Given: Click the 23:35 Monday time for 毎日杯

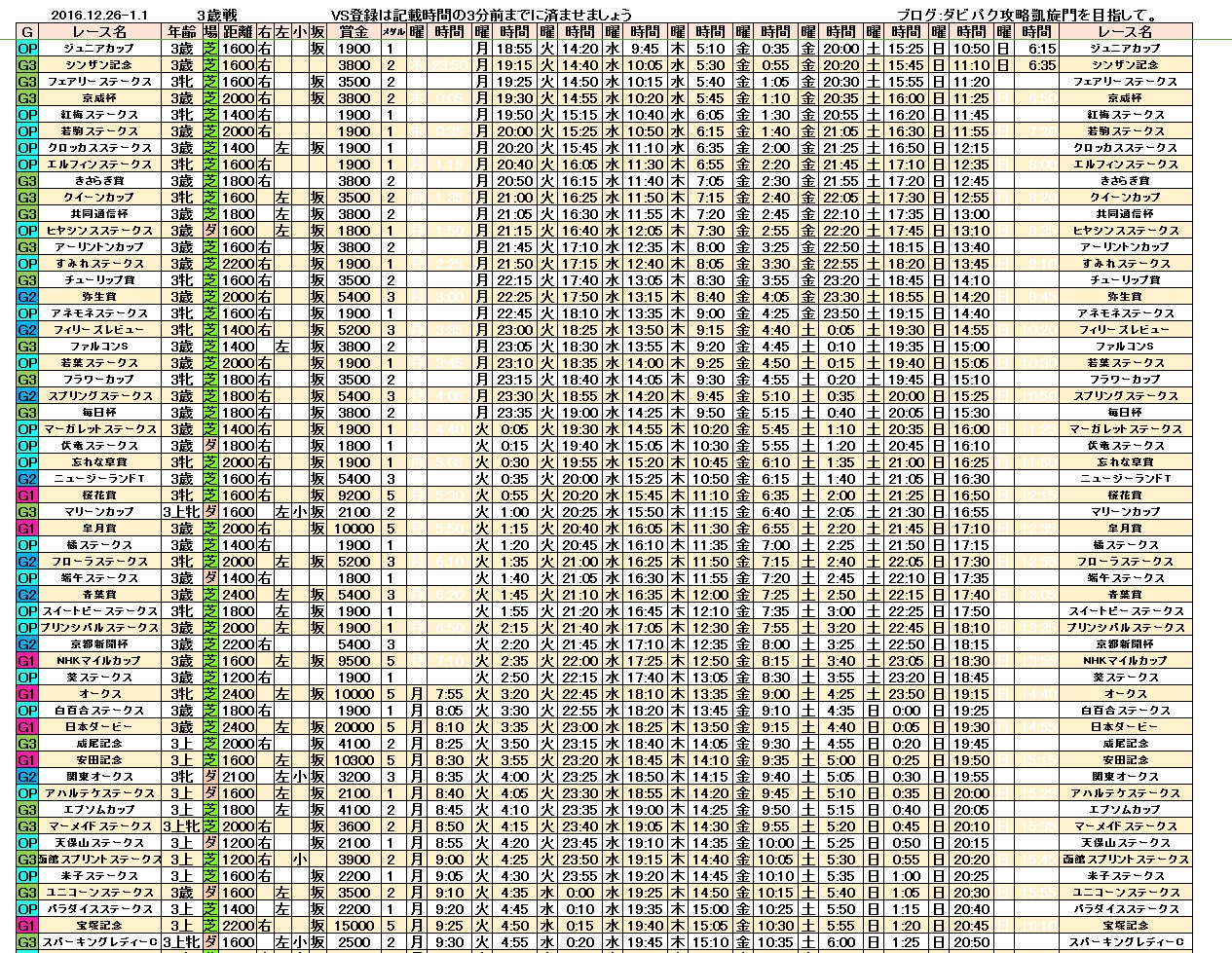Looking at the screenshot, I should (x=514, y=413).
